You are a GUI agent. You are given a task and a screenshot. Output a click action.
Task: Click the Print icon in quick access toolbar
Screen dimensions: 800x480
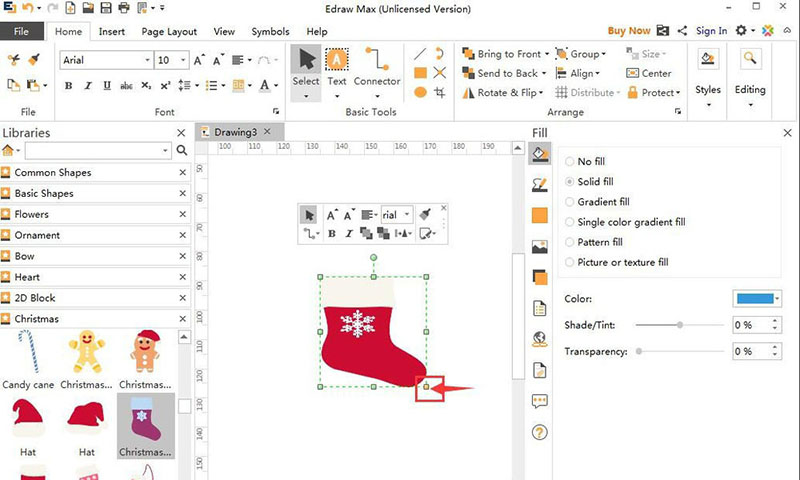coord(123,8)
